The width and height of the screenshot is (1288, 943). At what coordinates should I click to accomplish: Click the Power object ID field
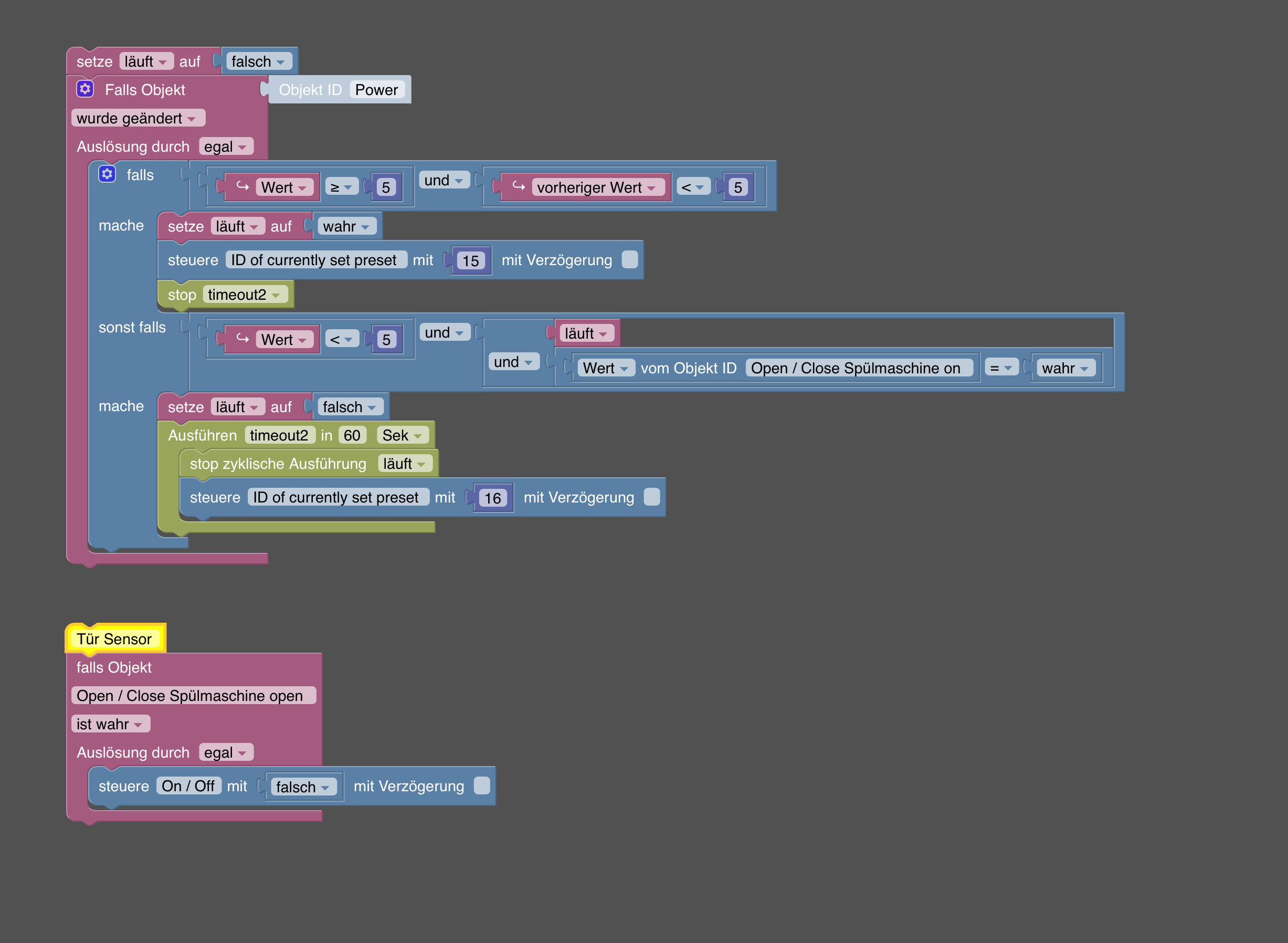(x=376, y=90)
